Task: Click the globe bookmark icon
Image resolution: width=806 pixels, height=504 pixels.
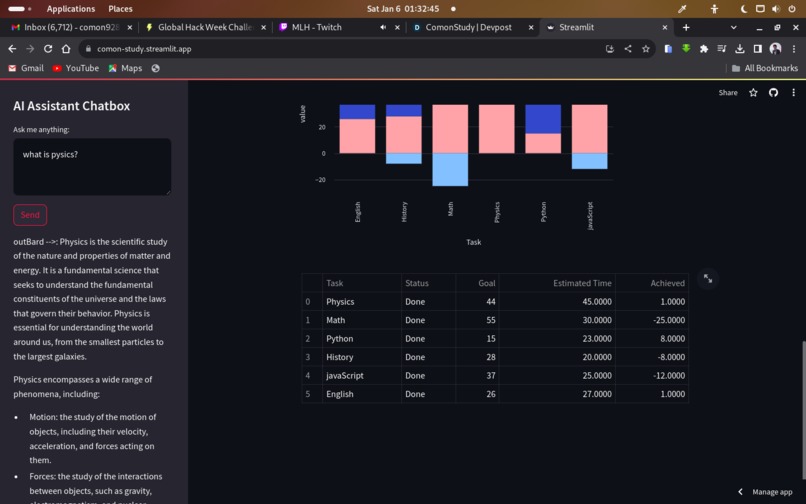Action: point(155,68)
